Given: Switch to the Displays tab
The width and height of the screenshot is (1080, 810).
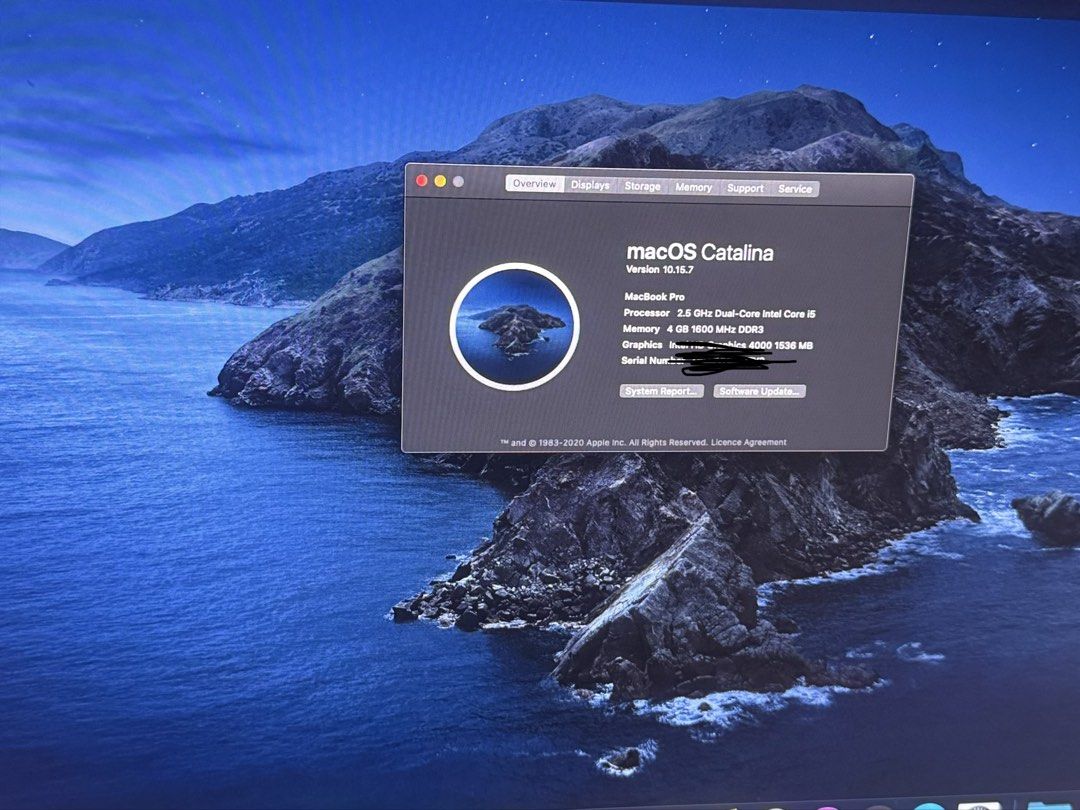Looking at the screenshot, I should (590, 185).
